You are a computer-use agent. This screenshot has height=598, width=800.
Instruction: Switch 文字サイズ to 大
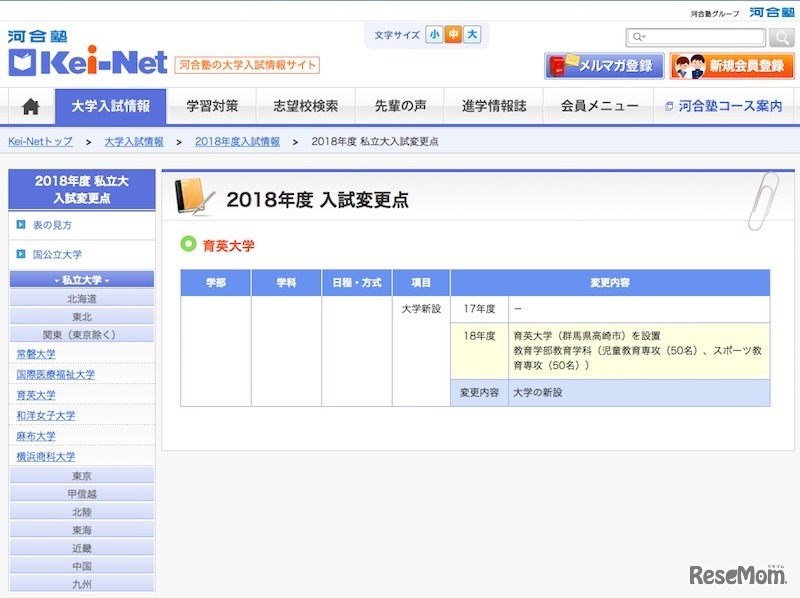point(472,34)
